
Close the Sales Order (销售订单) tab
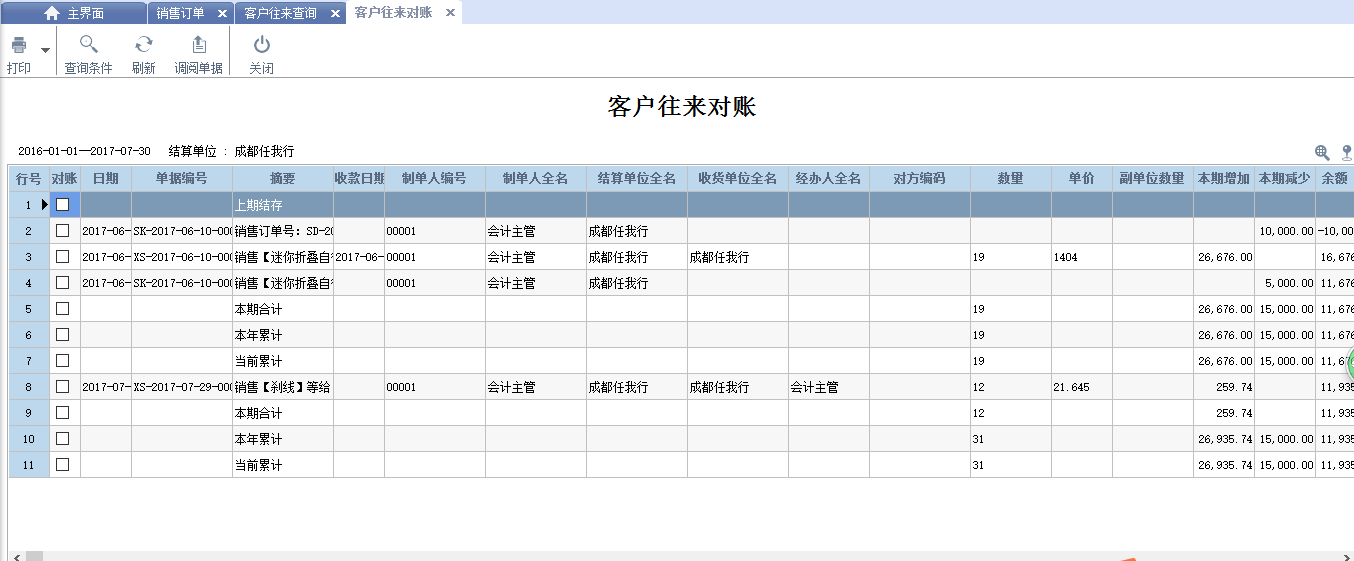[223, 13]
